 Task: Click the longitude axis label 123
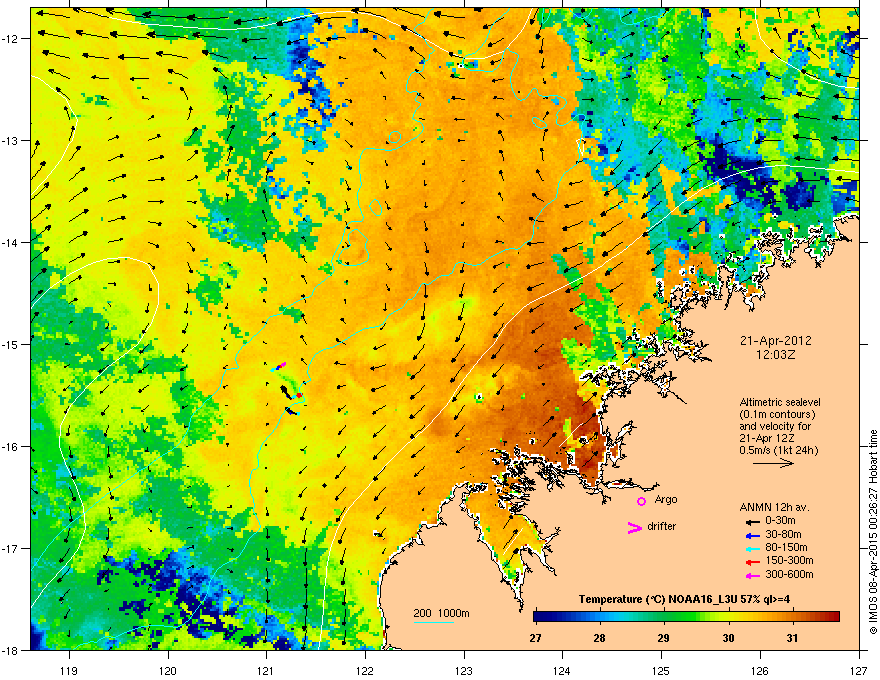[464, 671]
